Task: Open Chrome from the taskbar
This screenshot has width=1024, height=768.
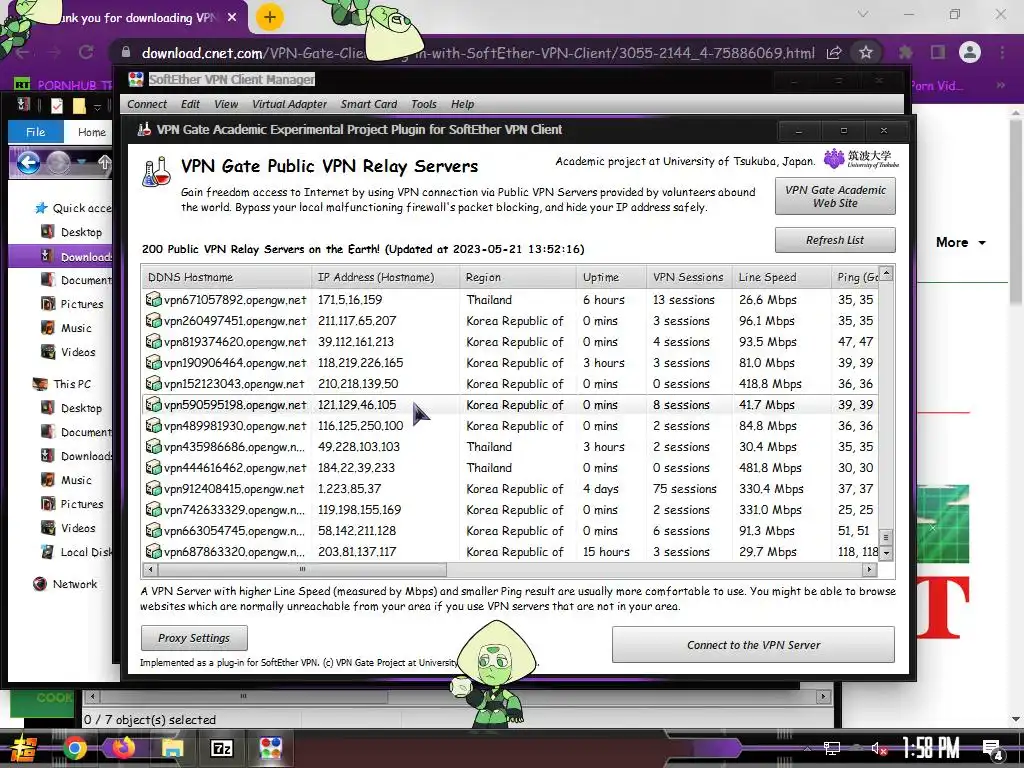Action: pos(74,748)
